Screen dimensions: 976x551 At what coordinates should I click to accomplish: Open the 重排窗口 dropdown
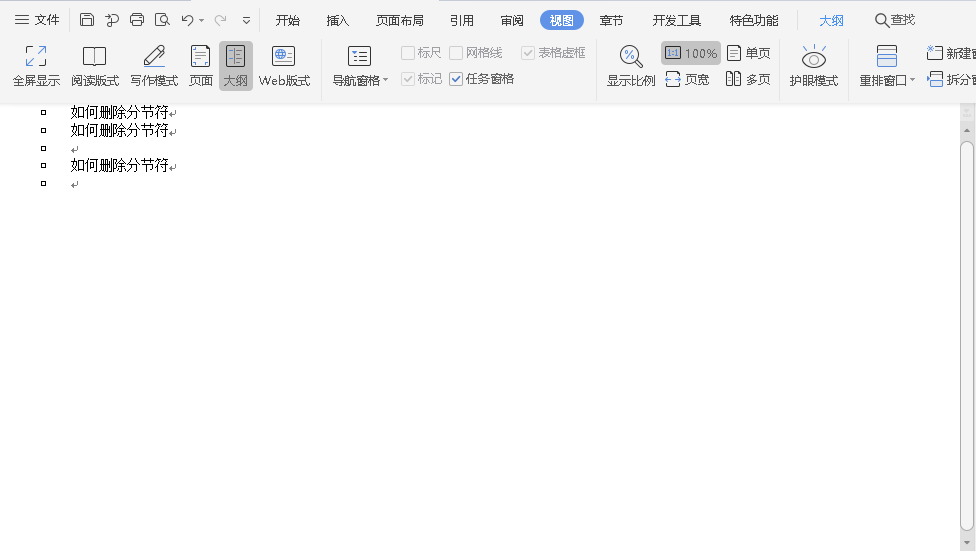coord(887,80)
